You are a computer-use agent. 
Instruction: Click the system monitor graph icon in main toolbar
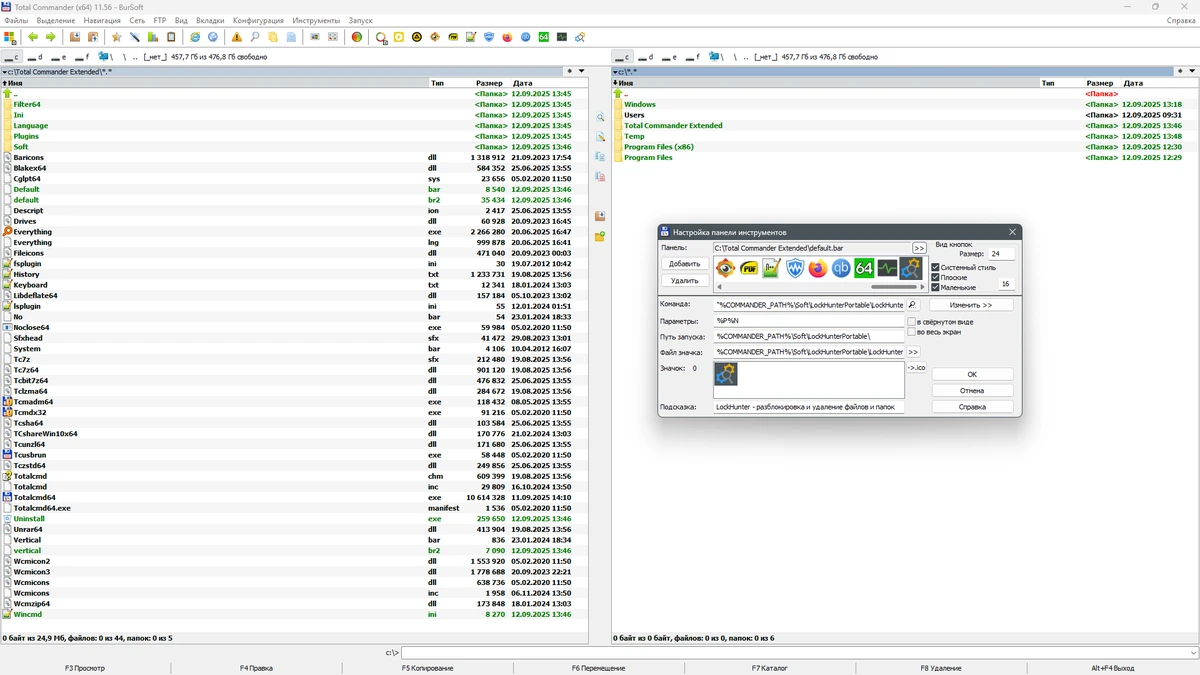tap(562, 37)
